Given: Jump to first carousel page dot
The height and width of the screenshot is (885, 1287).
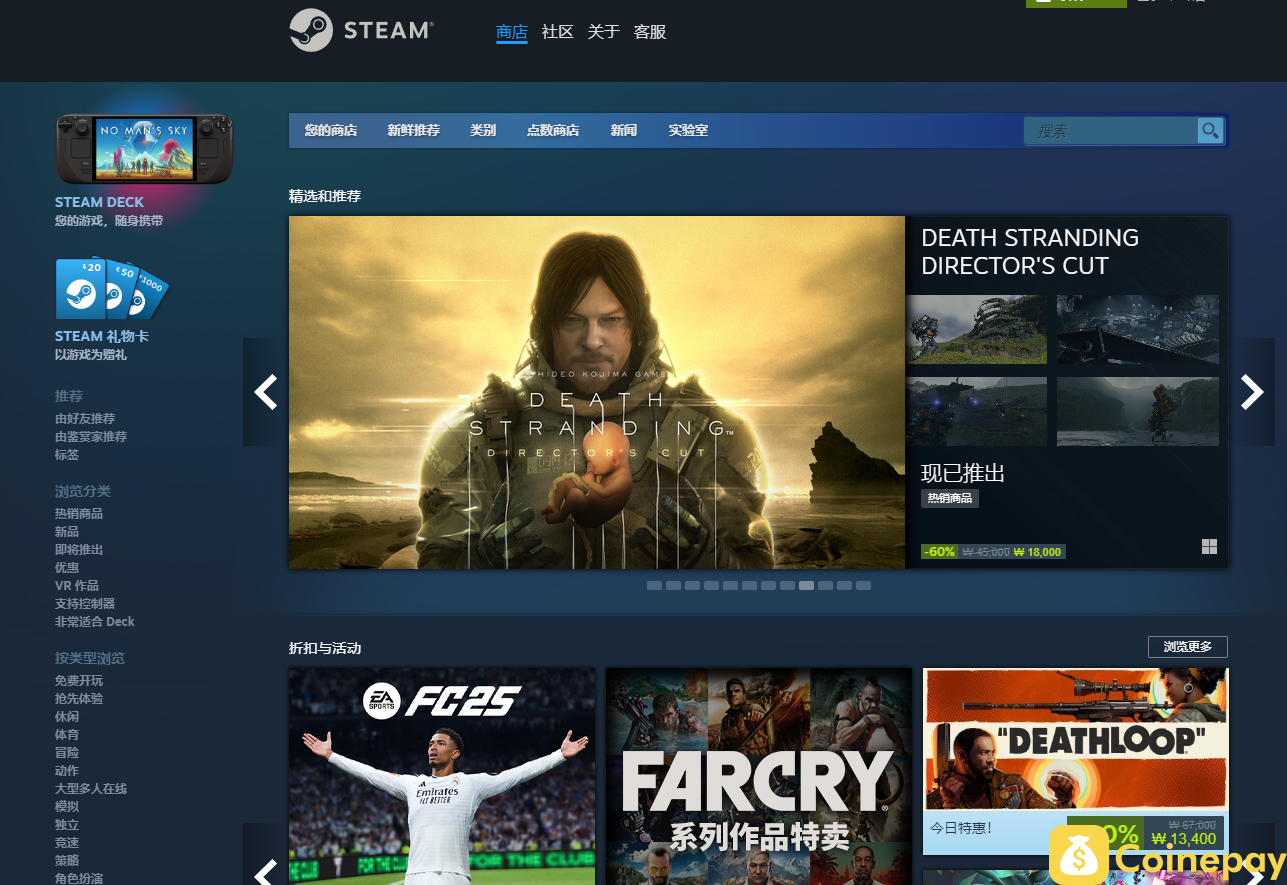Looking at the screenshot, I should coord(654,585).
